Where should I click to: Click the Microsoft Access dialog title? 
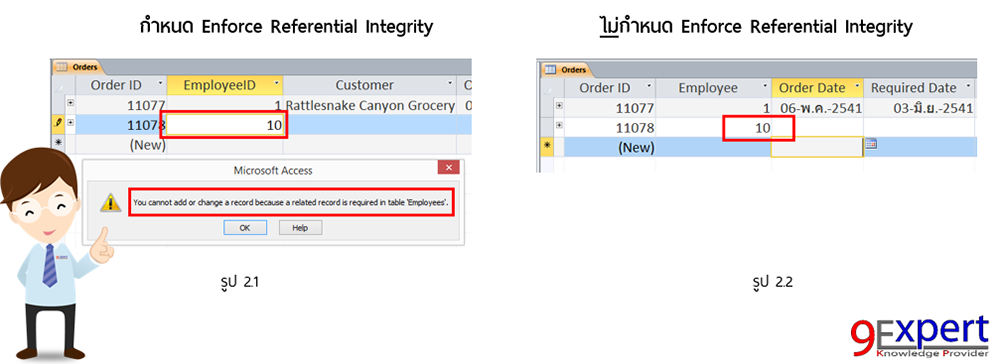click(x=273, y=170)
